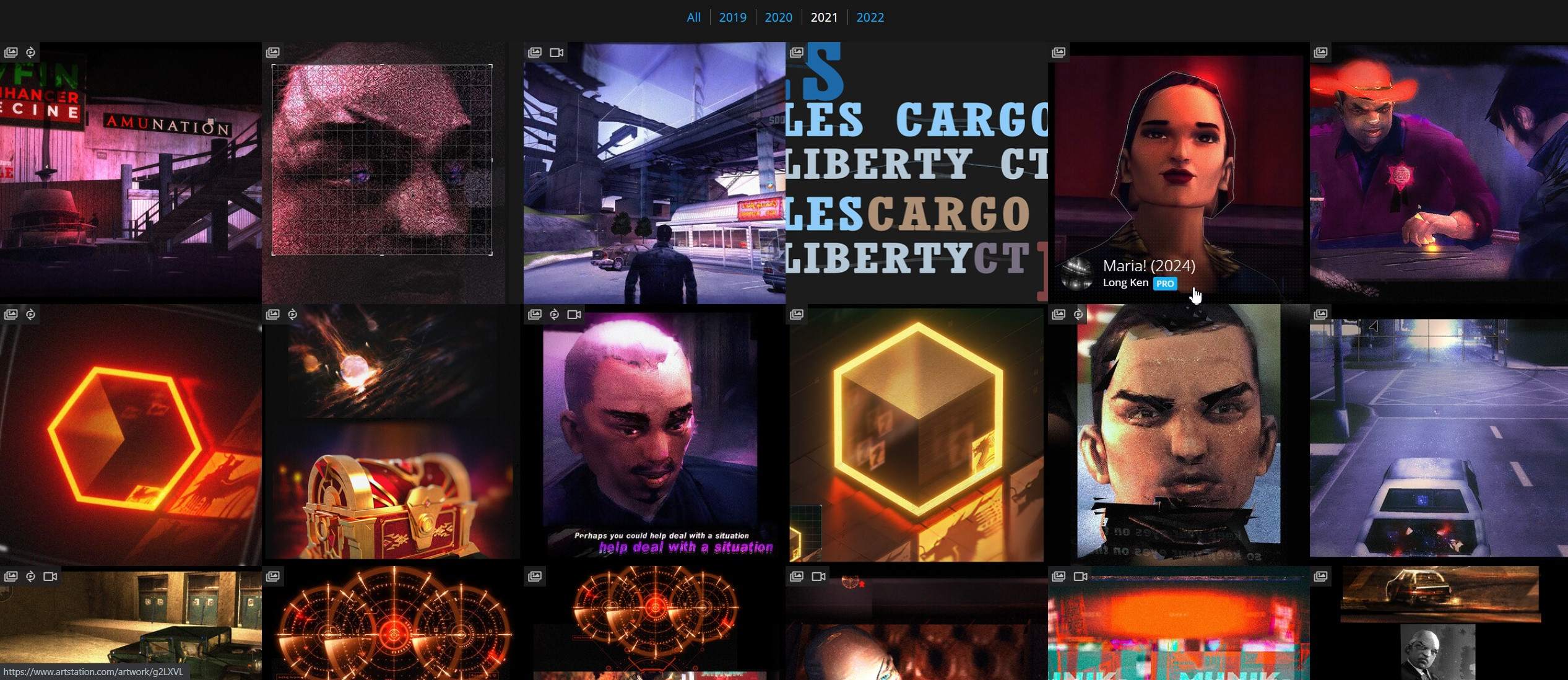
Task: Show artworks from all years
Action: pos(693,17)
